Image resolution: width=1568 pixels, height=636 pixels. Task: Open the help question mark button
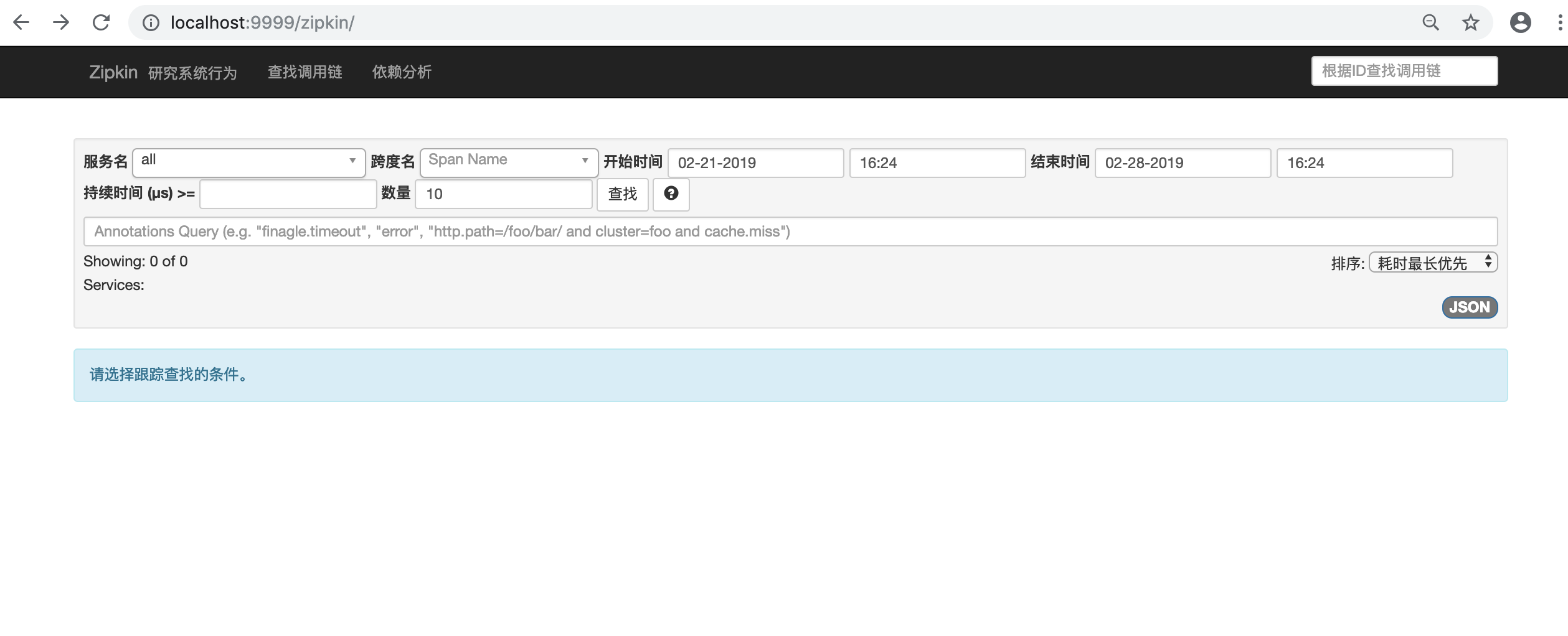pyautogui.click(x=671, y=194)
